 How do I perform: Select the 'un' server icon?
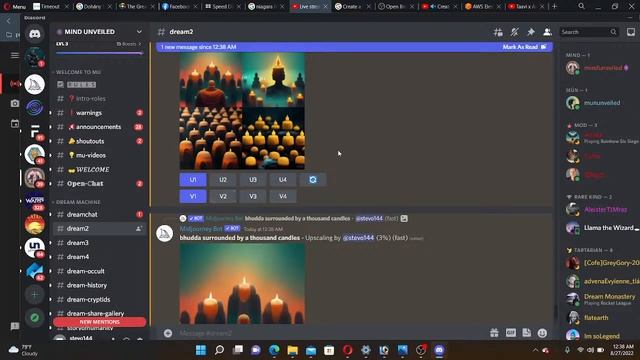(35, 247)
